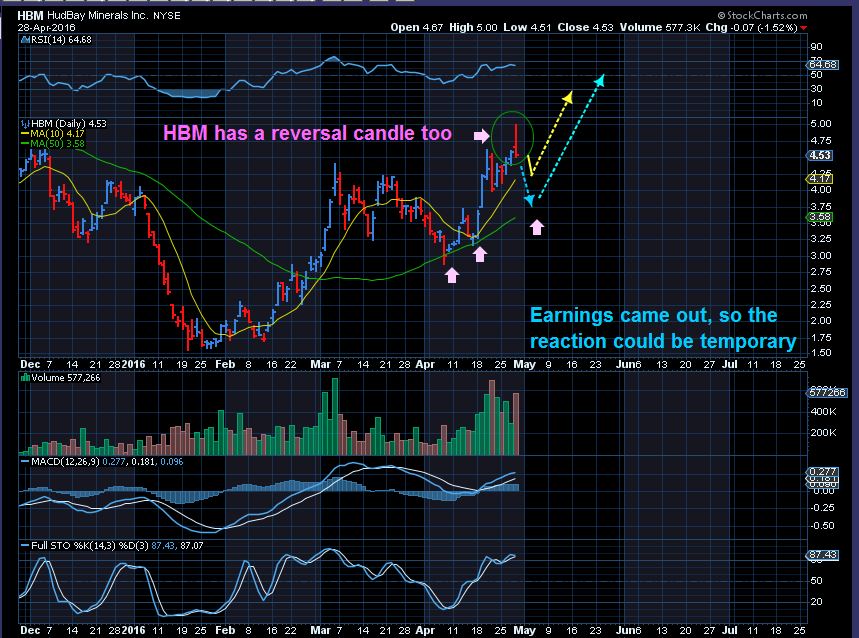This screenshot has width=859, height=638.
Task: Click the 3.00 price axis label
Action: pyautogui.click(x=821, y=256)
